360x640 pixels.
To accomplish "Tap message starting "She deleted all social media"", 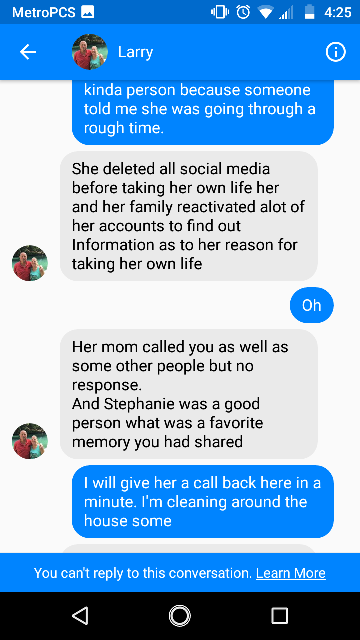I will tap(189, 216).
